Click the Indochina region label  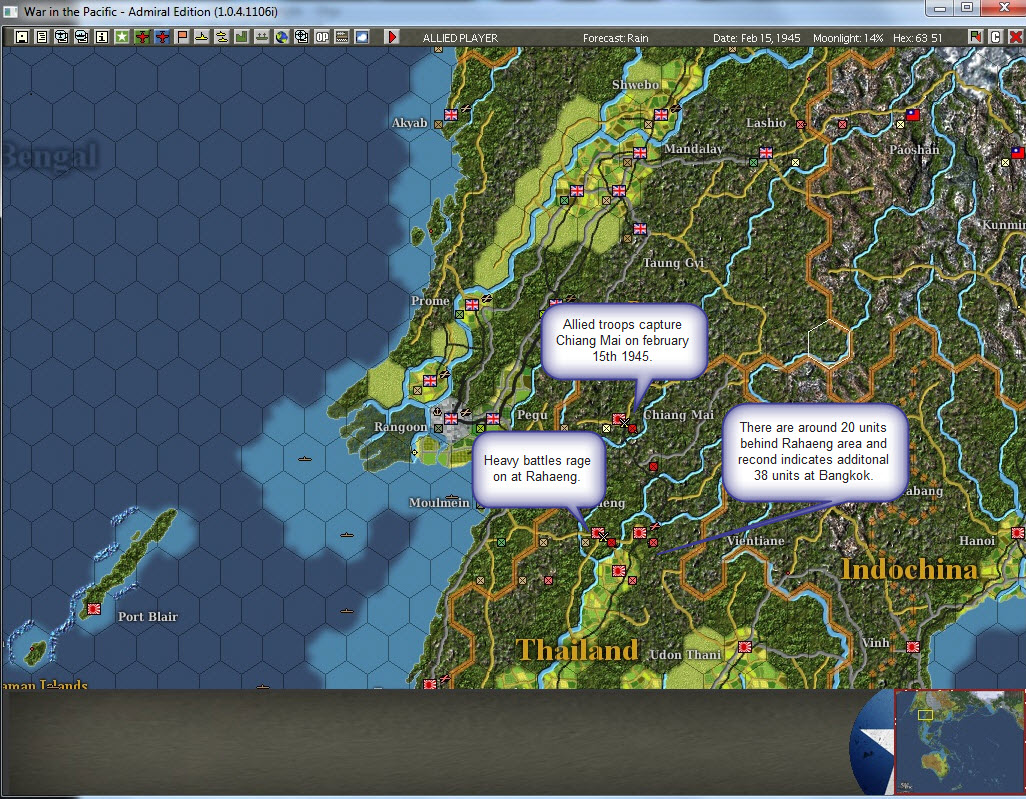point(909,569)
